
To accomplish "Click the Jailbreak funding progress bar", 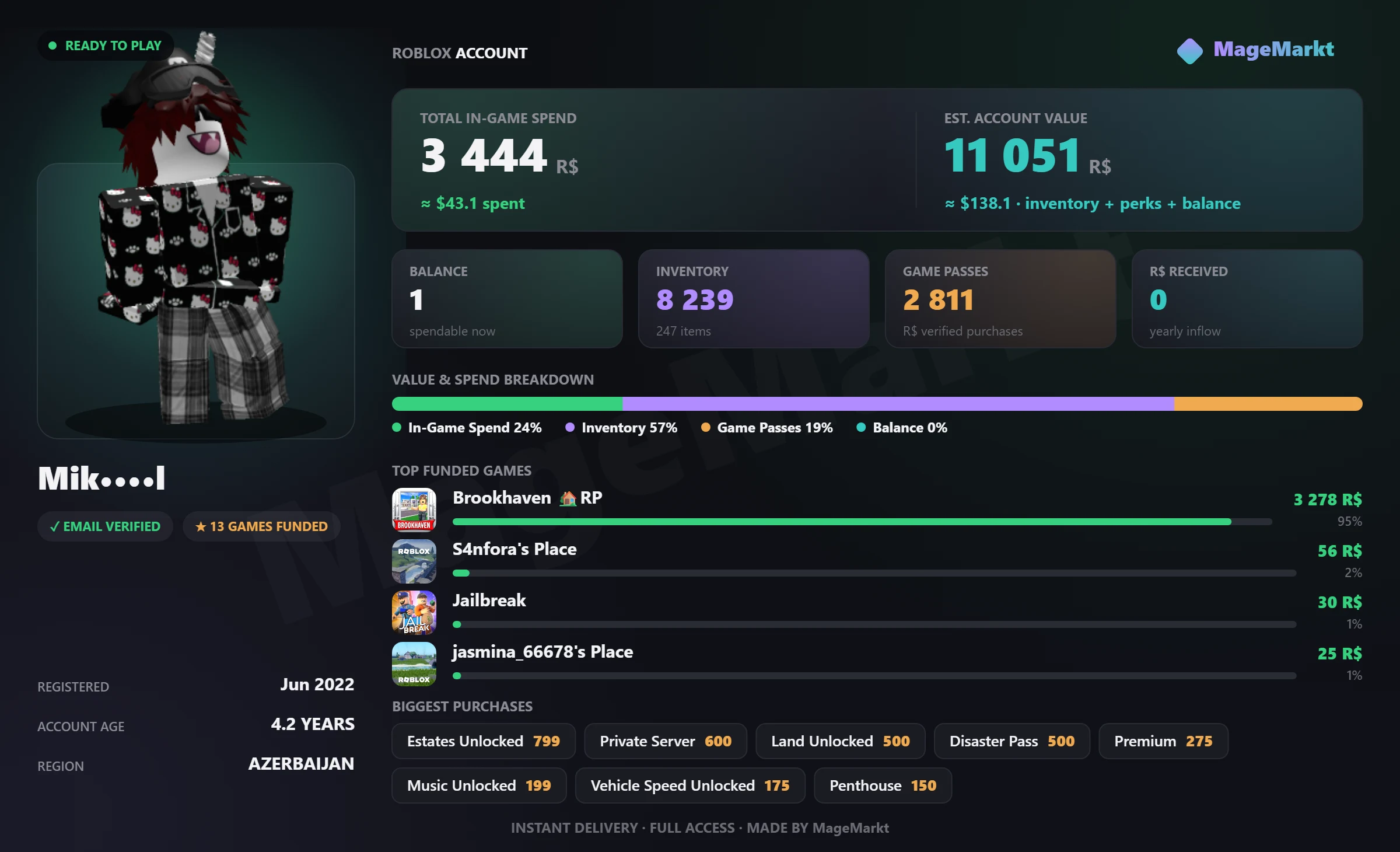I will coord(874,624).
